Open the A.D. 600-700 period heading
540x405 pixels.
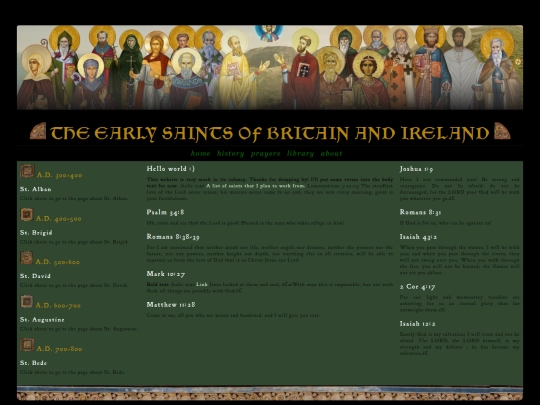click(x=58, y=305)
